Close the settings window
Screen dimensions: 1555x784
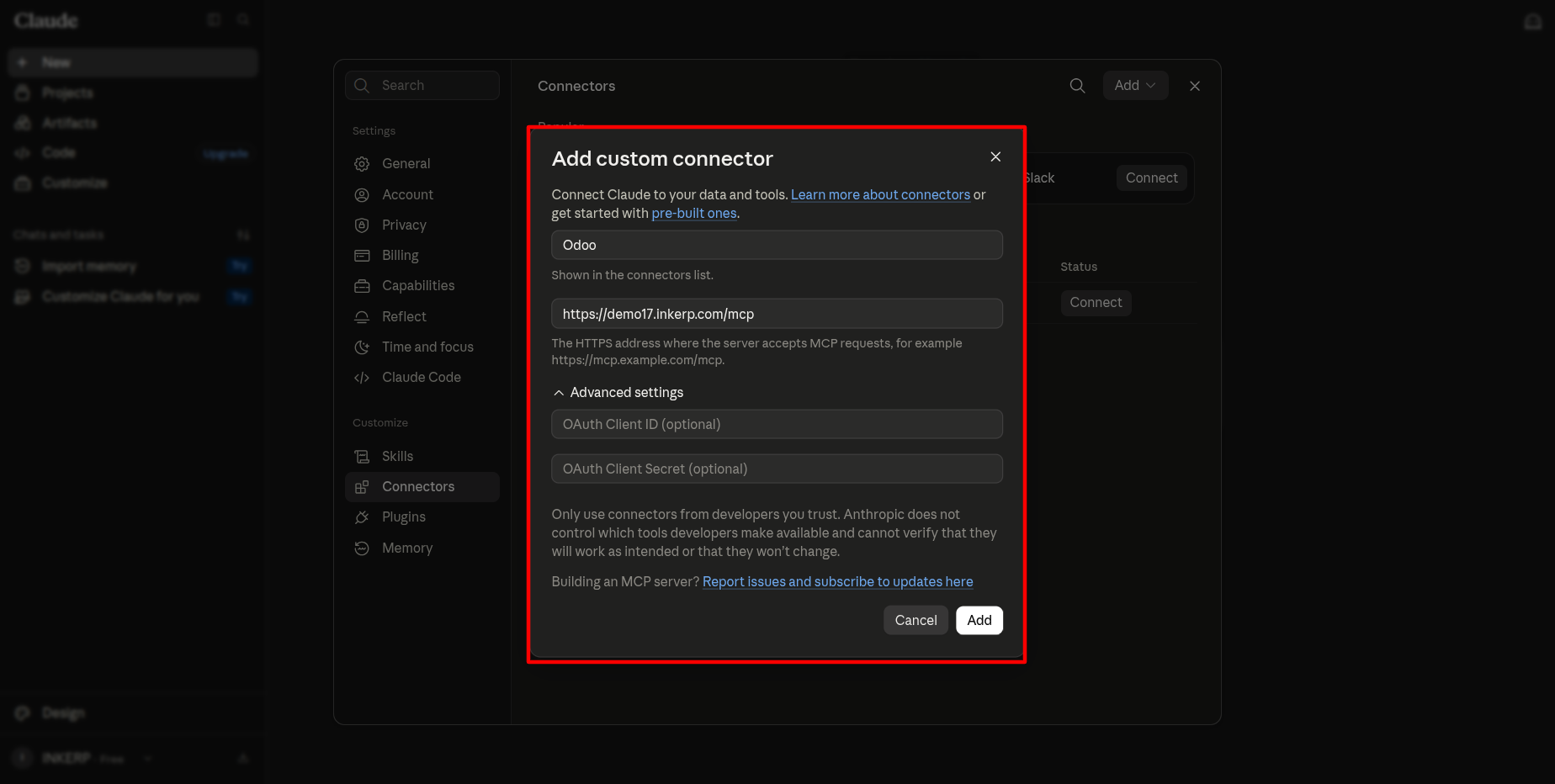point(1195,86)
